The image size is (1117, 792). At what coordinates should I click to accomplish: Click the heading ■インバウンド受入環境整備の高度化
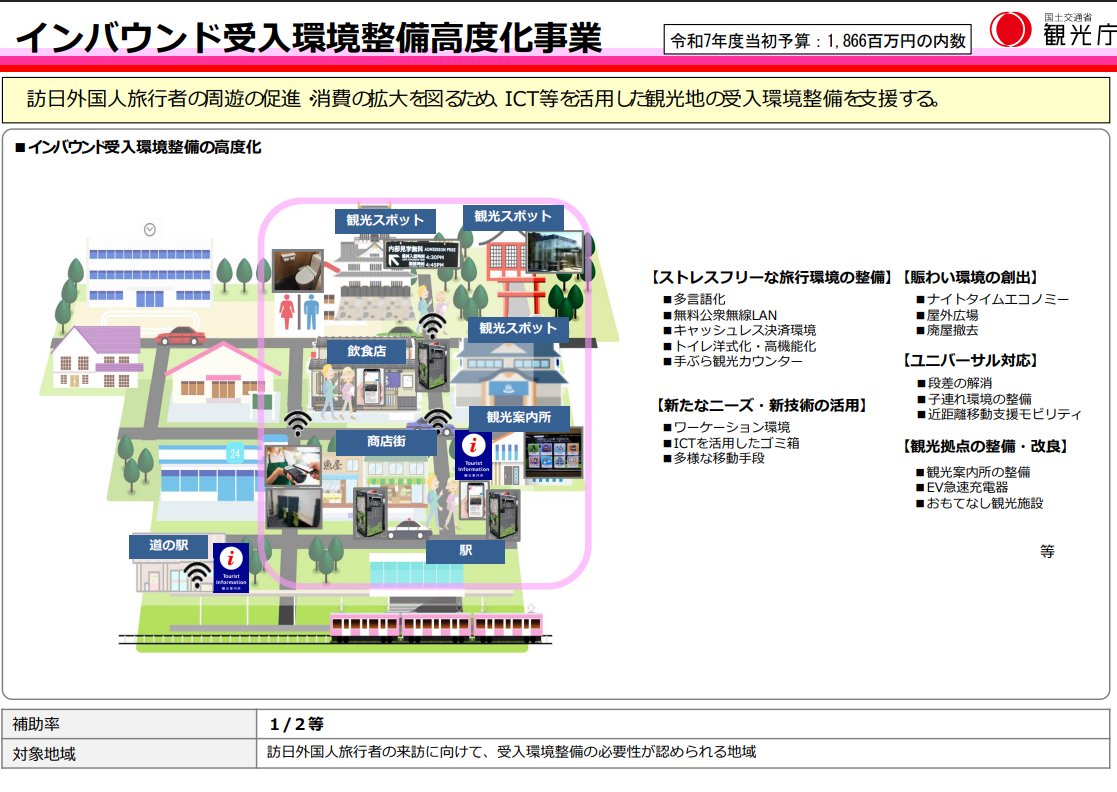[138, 147]
